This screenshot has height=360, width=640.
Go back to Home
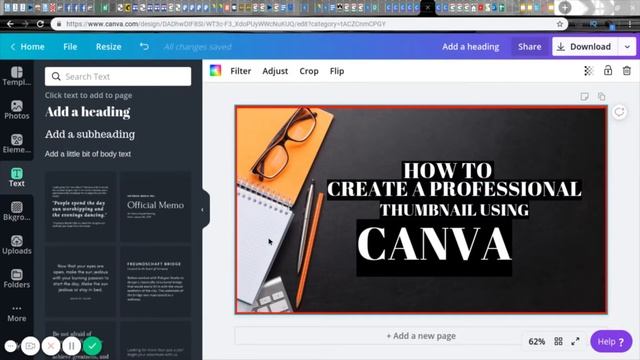(x=27, y=47)
